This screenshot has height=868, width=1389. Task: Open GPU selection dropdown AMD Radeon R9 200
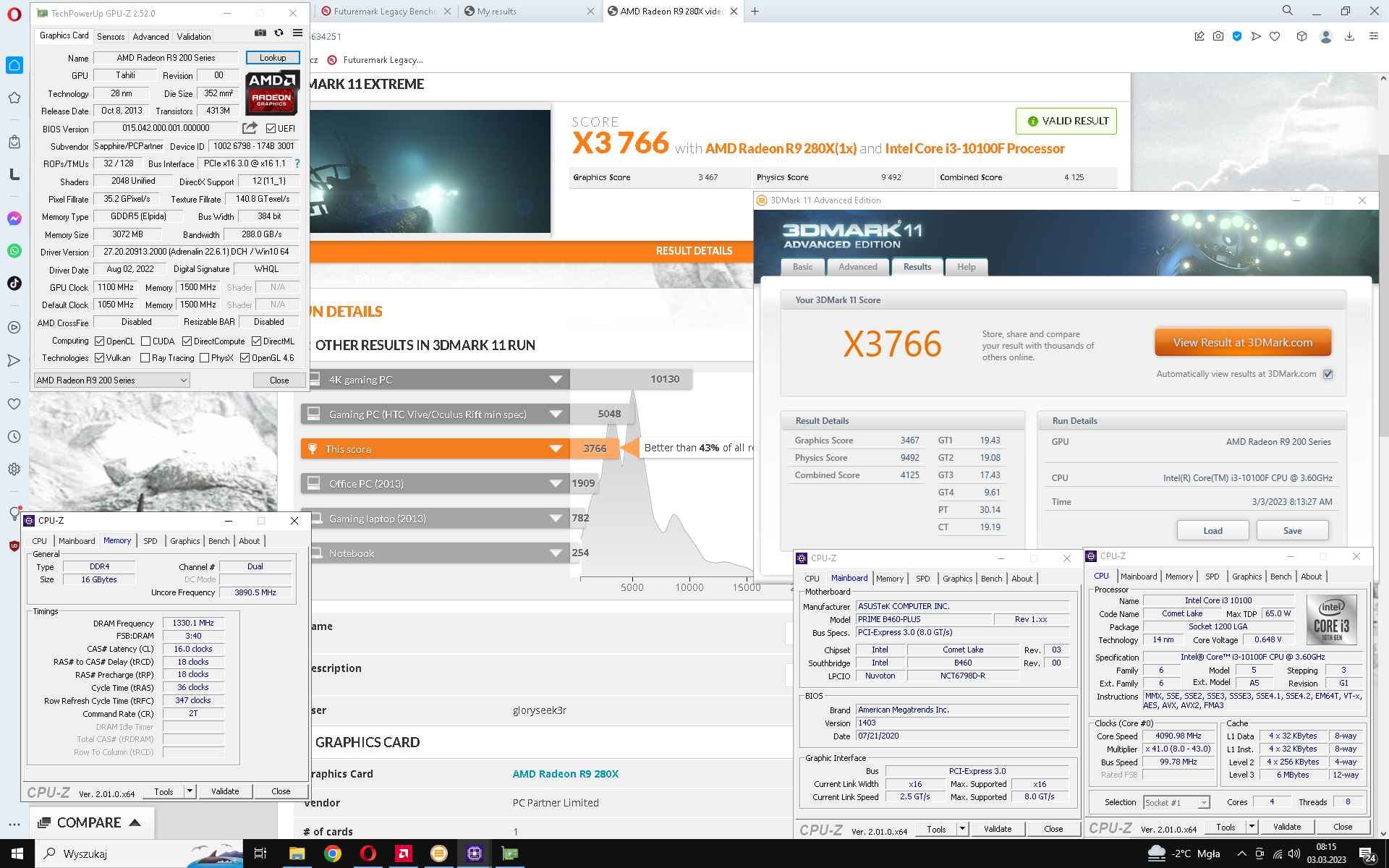pos(112,380)
